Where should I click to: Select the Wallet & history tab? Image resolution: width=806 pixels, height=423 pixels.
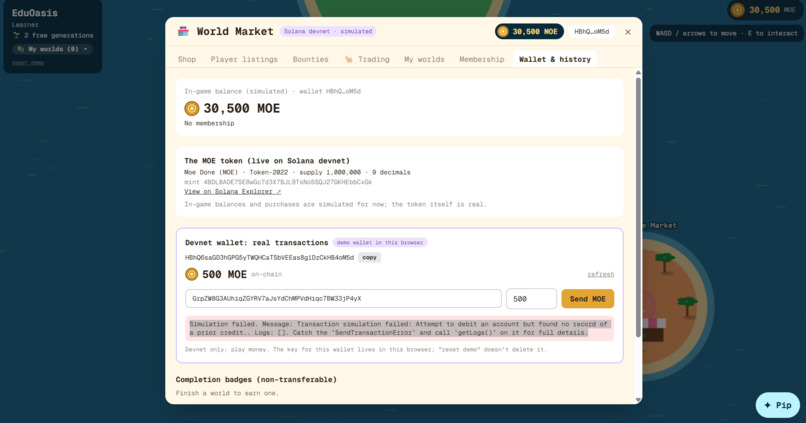(555, 60)
